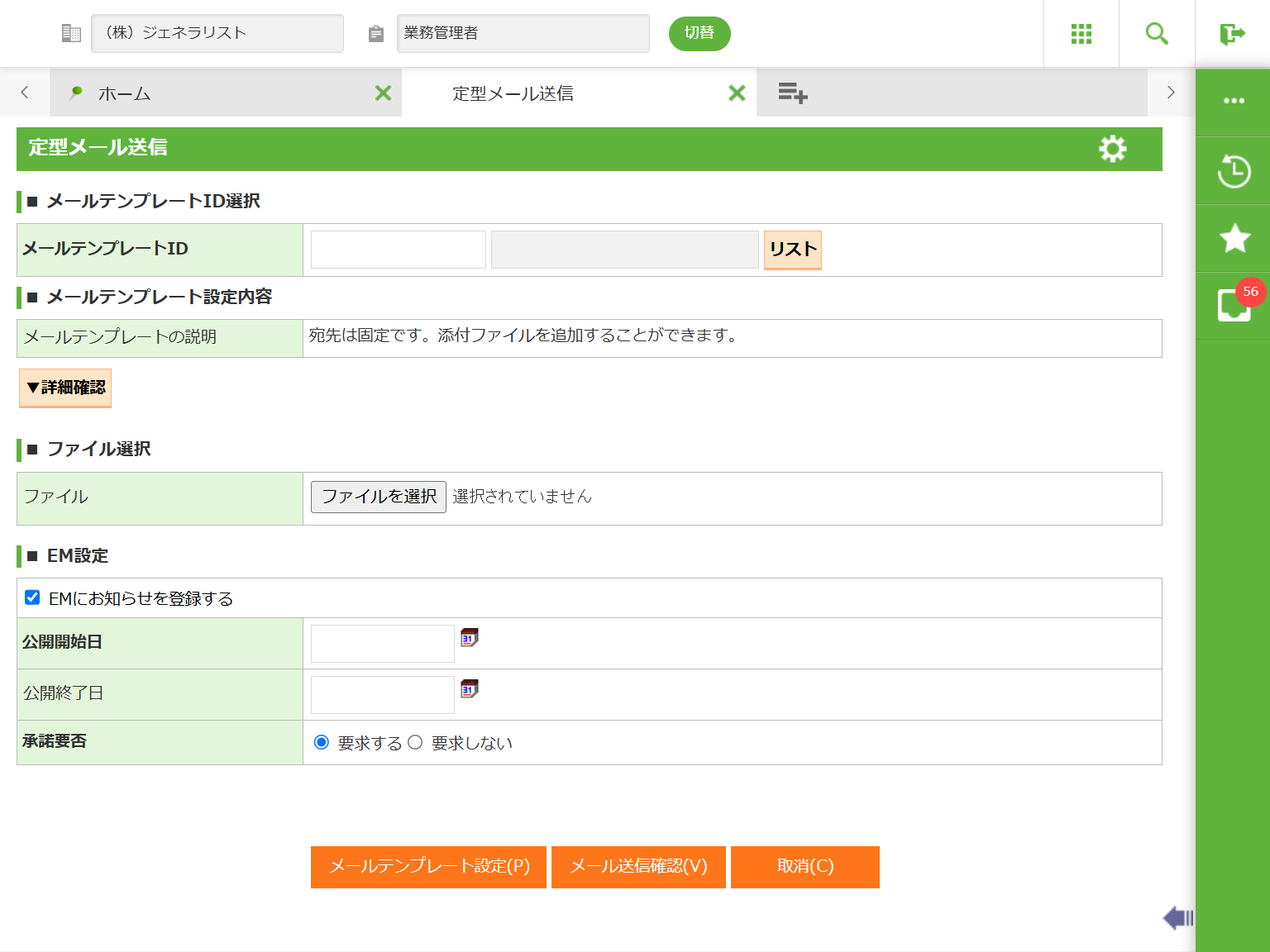Open favorites star icon in sidebar
1270x952 pixels.
[1234, 239]
